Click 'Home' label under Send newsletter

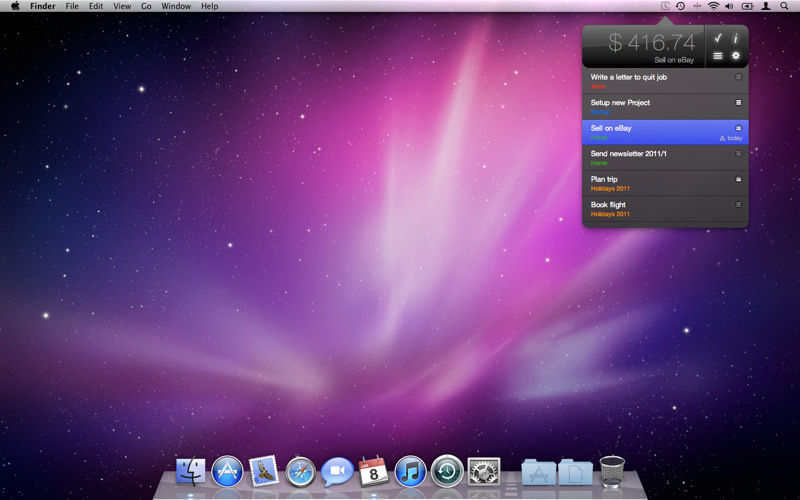pos(599,163)
